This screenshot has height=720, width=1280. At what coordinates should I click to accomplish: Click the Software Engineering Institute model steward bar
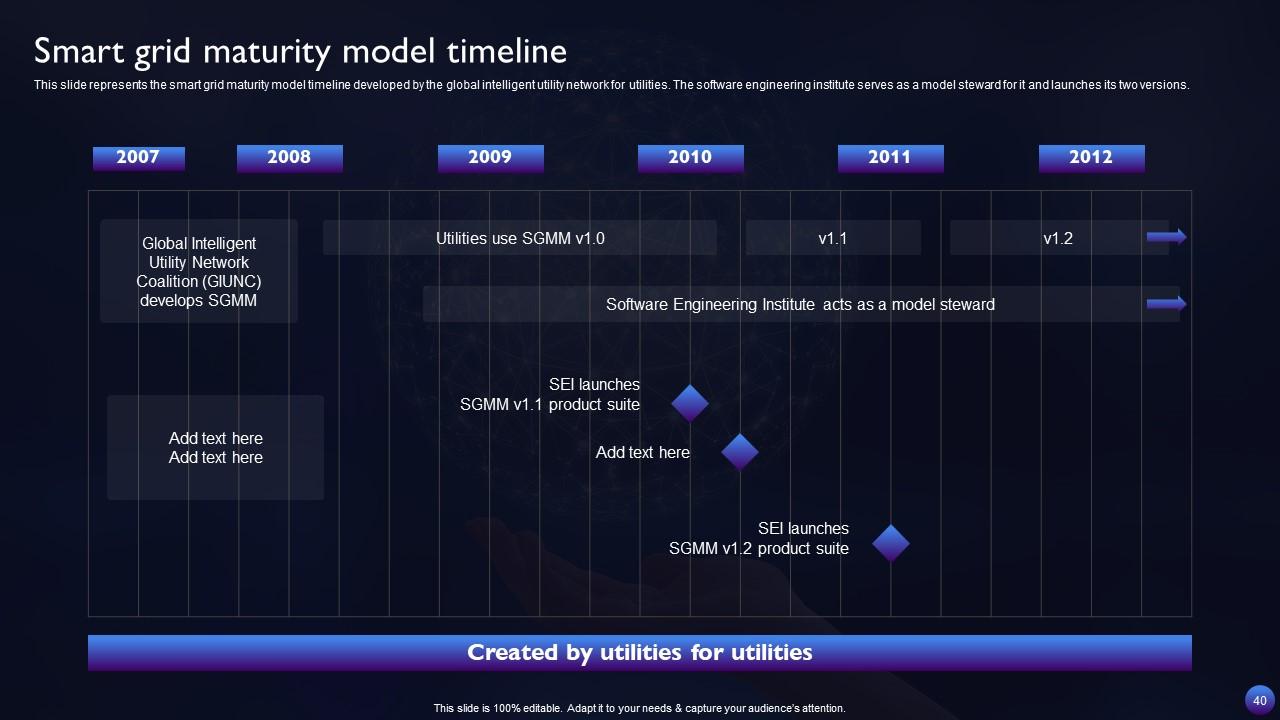pyautogui.click(x=800, y=304)
